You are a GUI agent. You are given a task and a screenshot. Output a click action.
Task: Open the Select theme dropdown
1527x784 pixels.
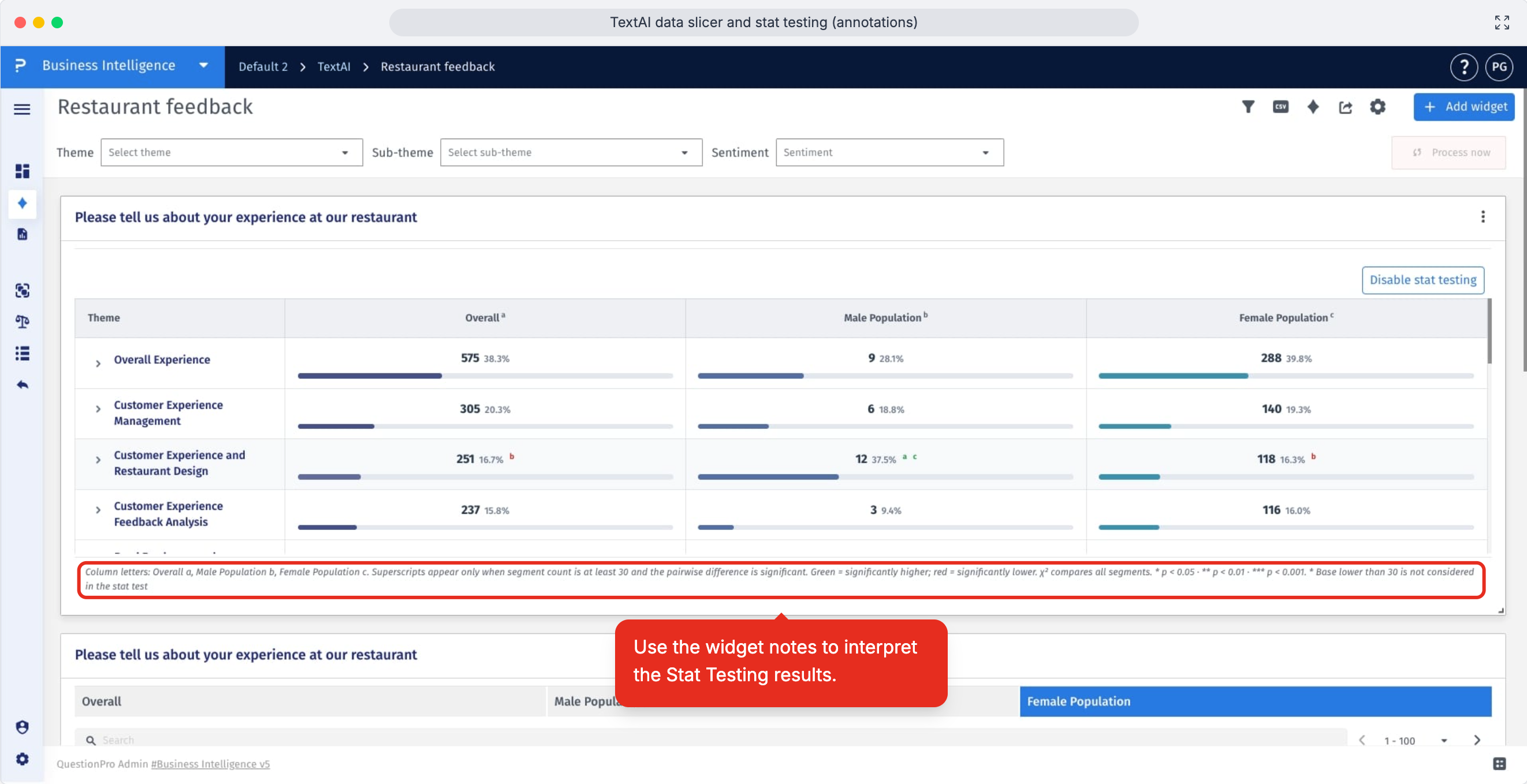pyautogui.click(x=231, y=152)
